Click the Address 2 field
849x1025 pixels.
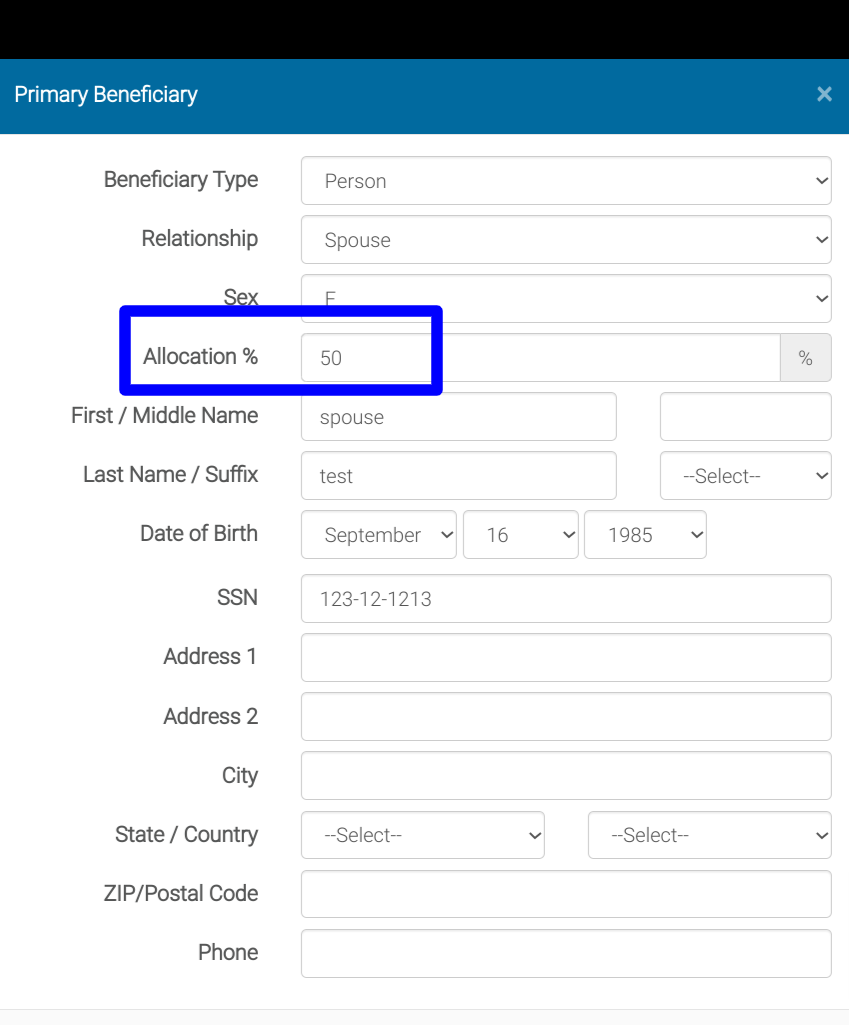tap(565, 717)
